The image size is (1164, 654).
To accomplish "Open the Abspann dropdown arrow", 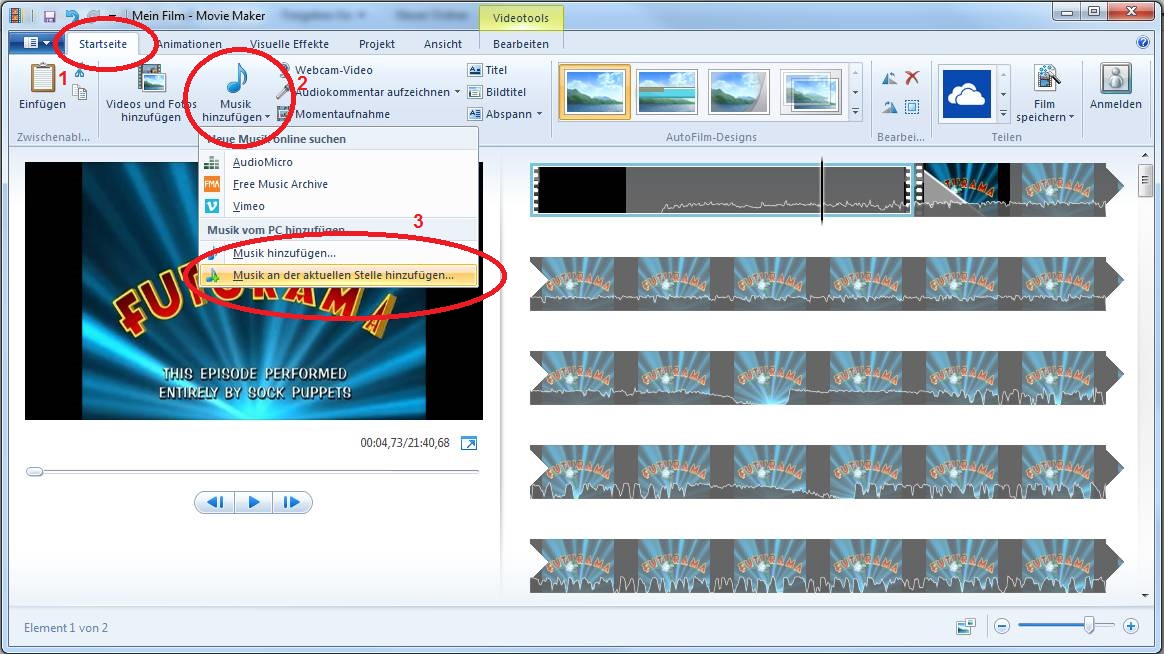I will tap(539, 114).
